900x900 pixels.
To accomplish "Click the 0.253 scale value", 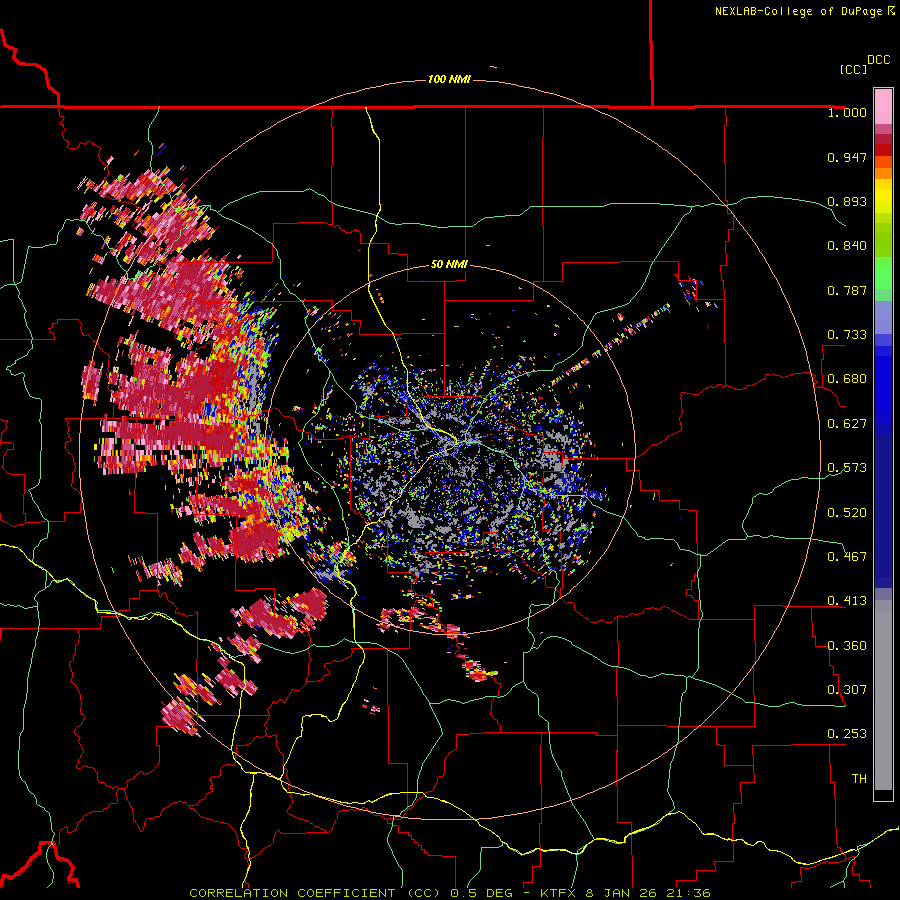I will pyautogui.click(x=847, y=734).
